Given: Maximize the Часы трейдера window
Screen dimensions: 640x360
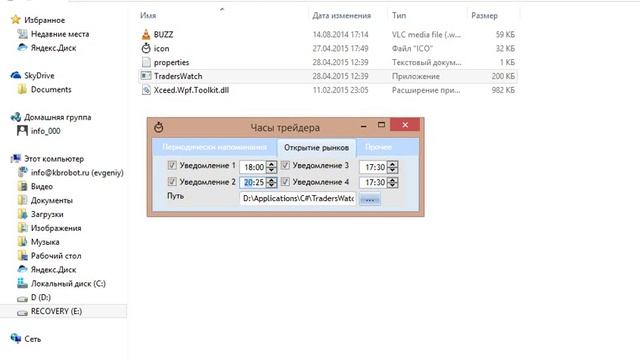Looking at the screenshot, I should 381,125.
